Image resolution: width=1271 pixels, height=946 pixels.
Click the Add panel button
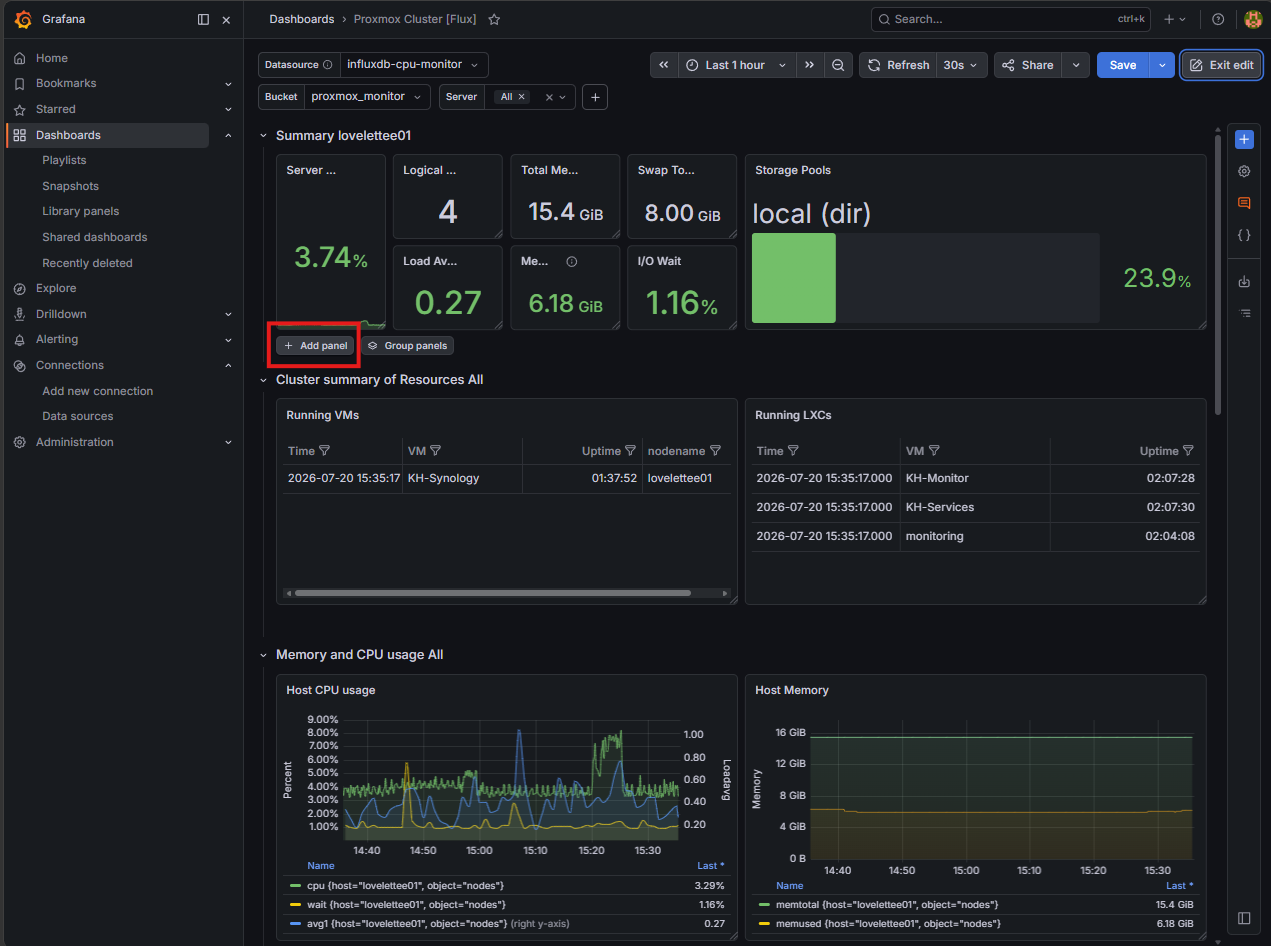pos(315,345)
